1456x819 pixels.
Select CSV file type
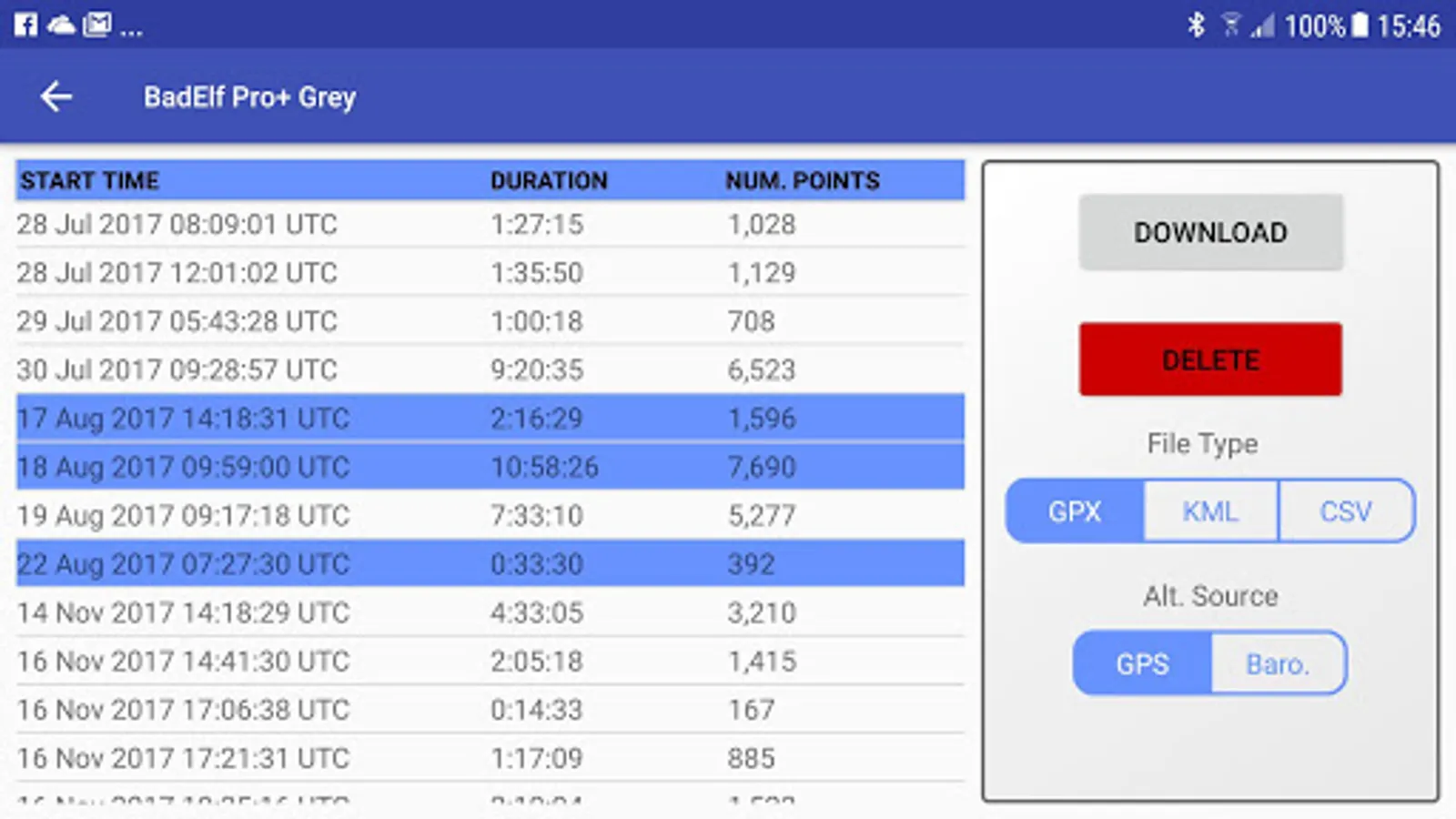[1346, 511]
